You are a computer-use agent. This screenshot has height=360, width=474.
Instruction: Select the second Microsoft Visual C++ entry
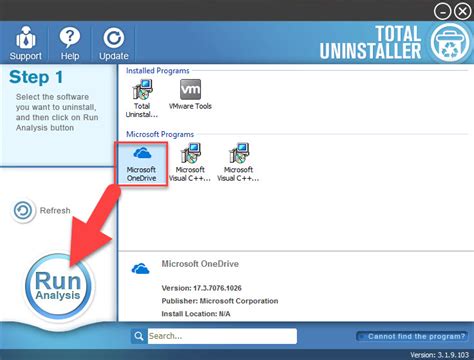pos(238,162)
